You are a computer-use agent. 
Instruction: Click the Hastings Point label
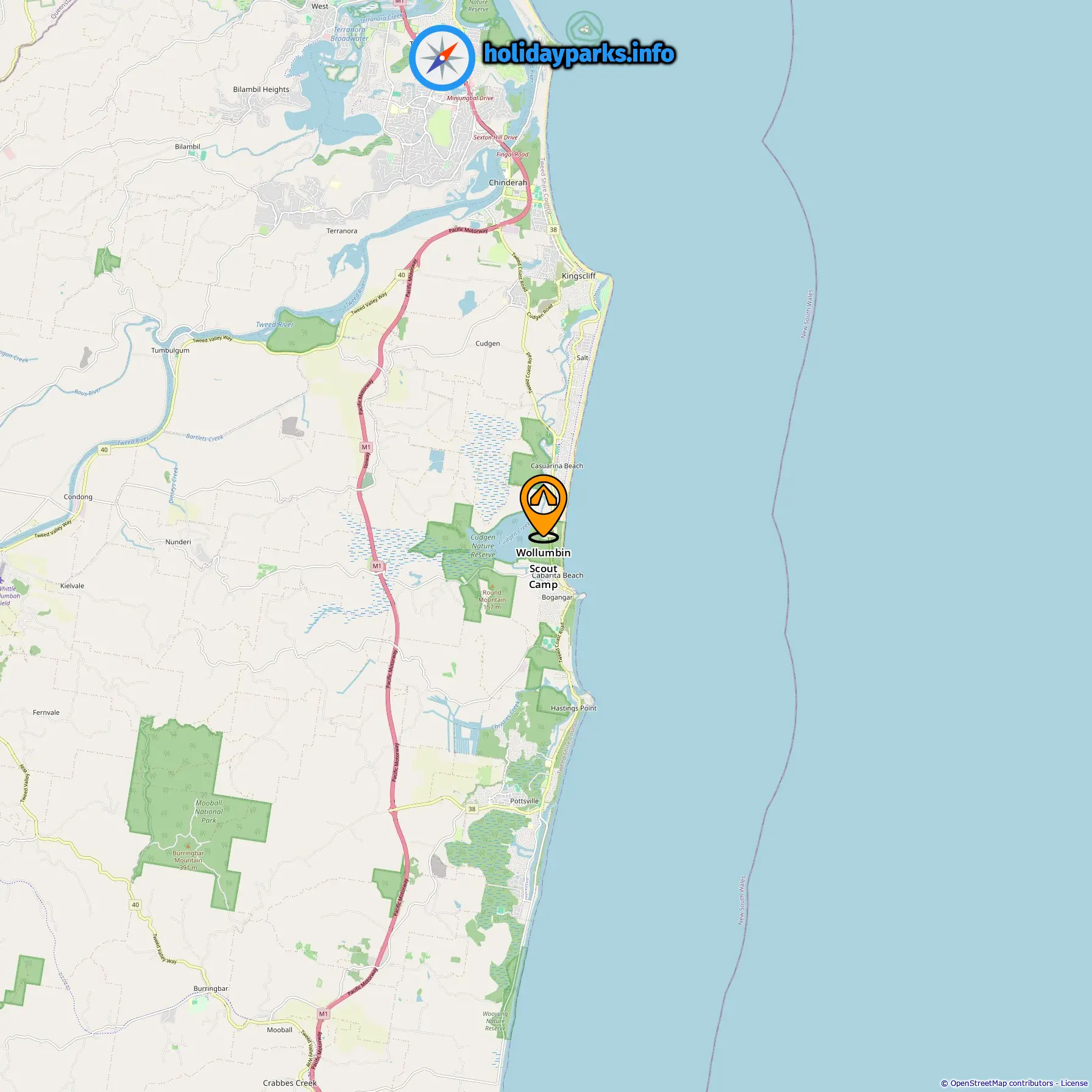tap(573, 708)
